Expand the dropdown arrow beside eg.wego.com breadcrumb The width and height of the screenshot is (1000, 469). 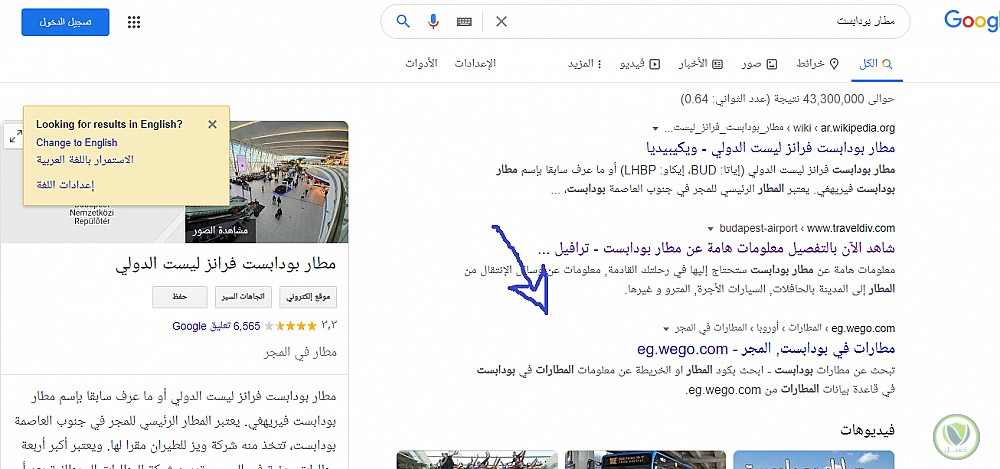pyautogui.click(x=666, y=329)
